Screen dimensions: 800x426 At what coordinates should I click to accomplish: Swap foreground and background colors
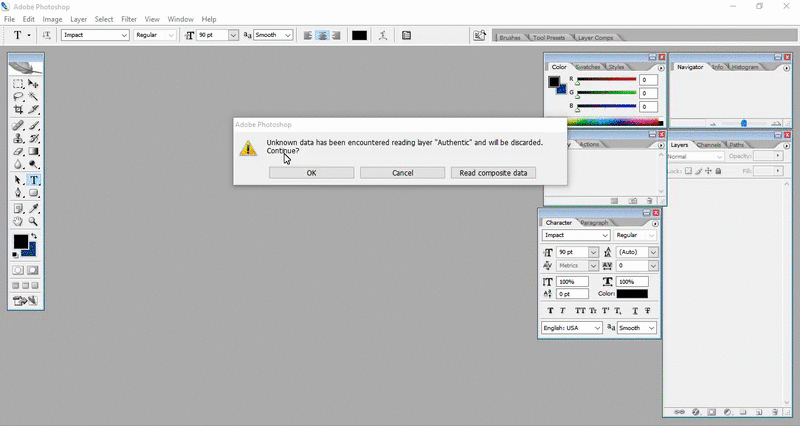pos(34,236)
